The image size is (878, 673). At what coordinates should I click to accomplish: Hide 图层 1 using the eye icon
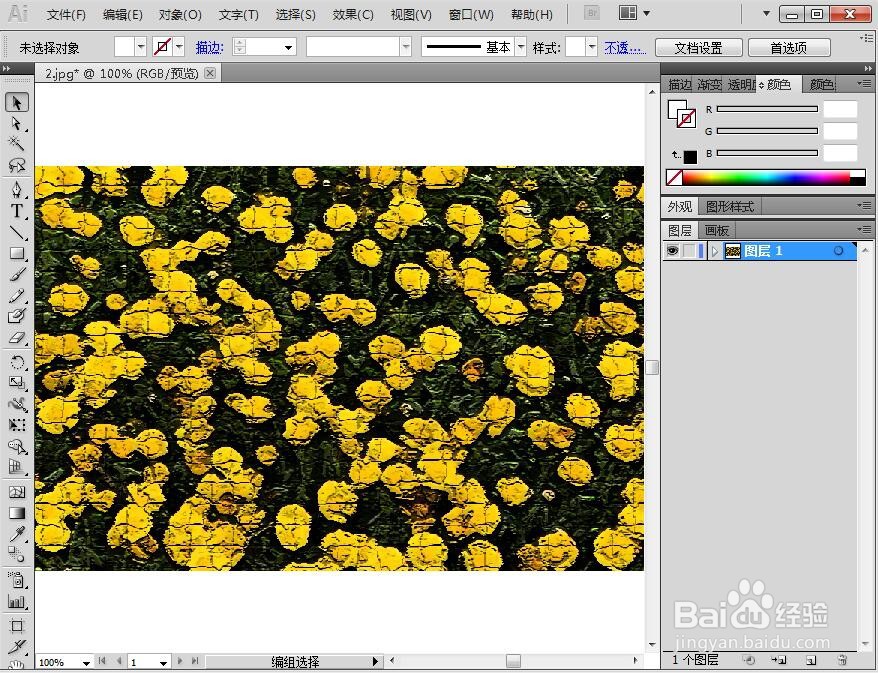(671, 251)
